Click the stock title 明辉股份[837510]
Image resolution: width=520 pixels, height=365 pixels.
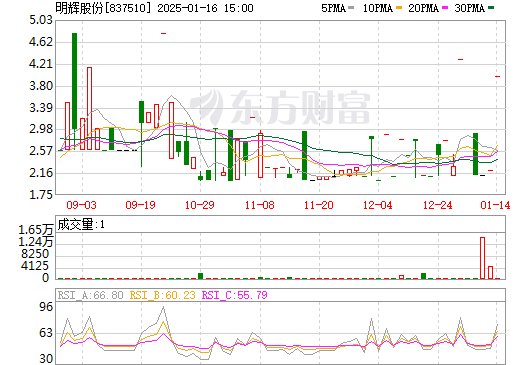(x=104, y=8)
